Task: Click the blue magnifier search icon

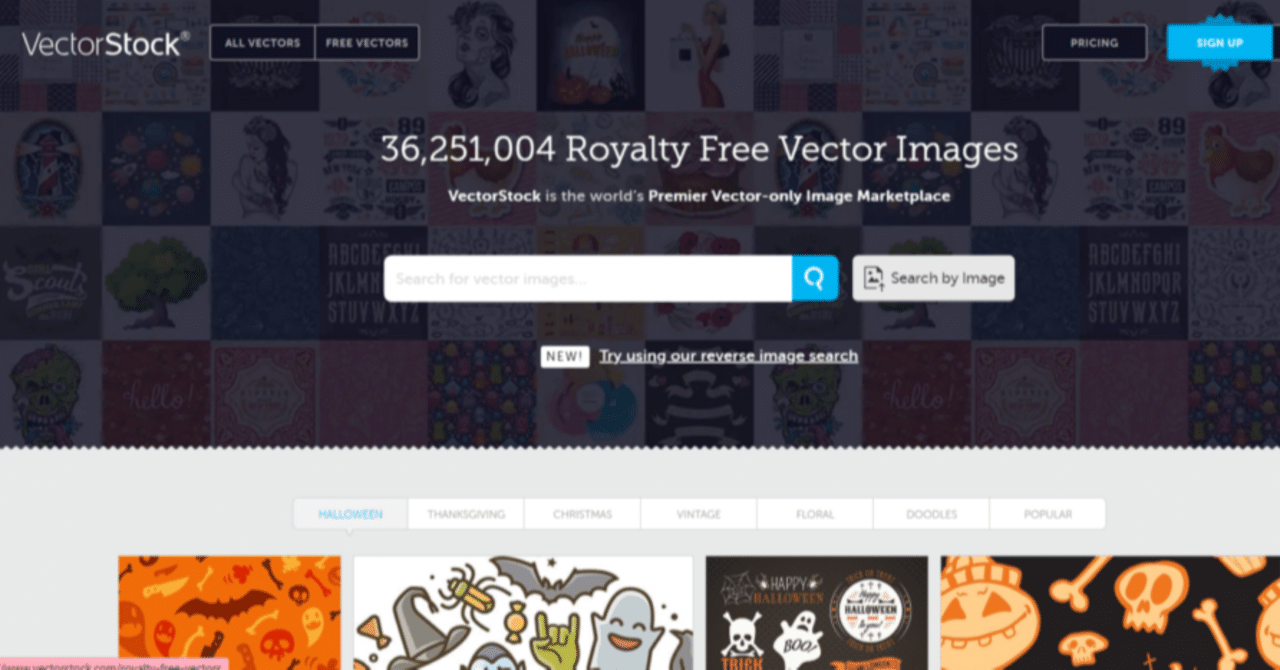Action: [815, 278]
